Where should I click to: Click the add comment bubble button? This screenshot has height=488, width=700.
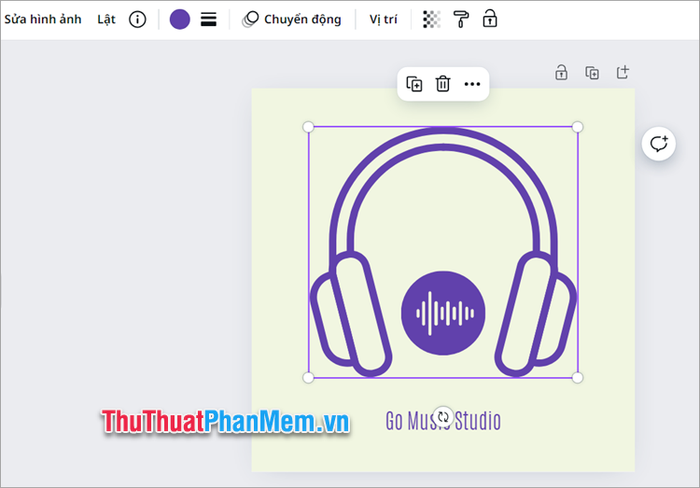pyautogui.click(x=658, y=144)
